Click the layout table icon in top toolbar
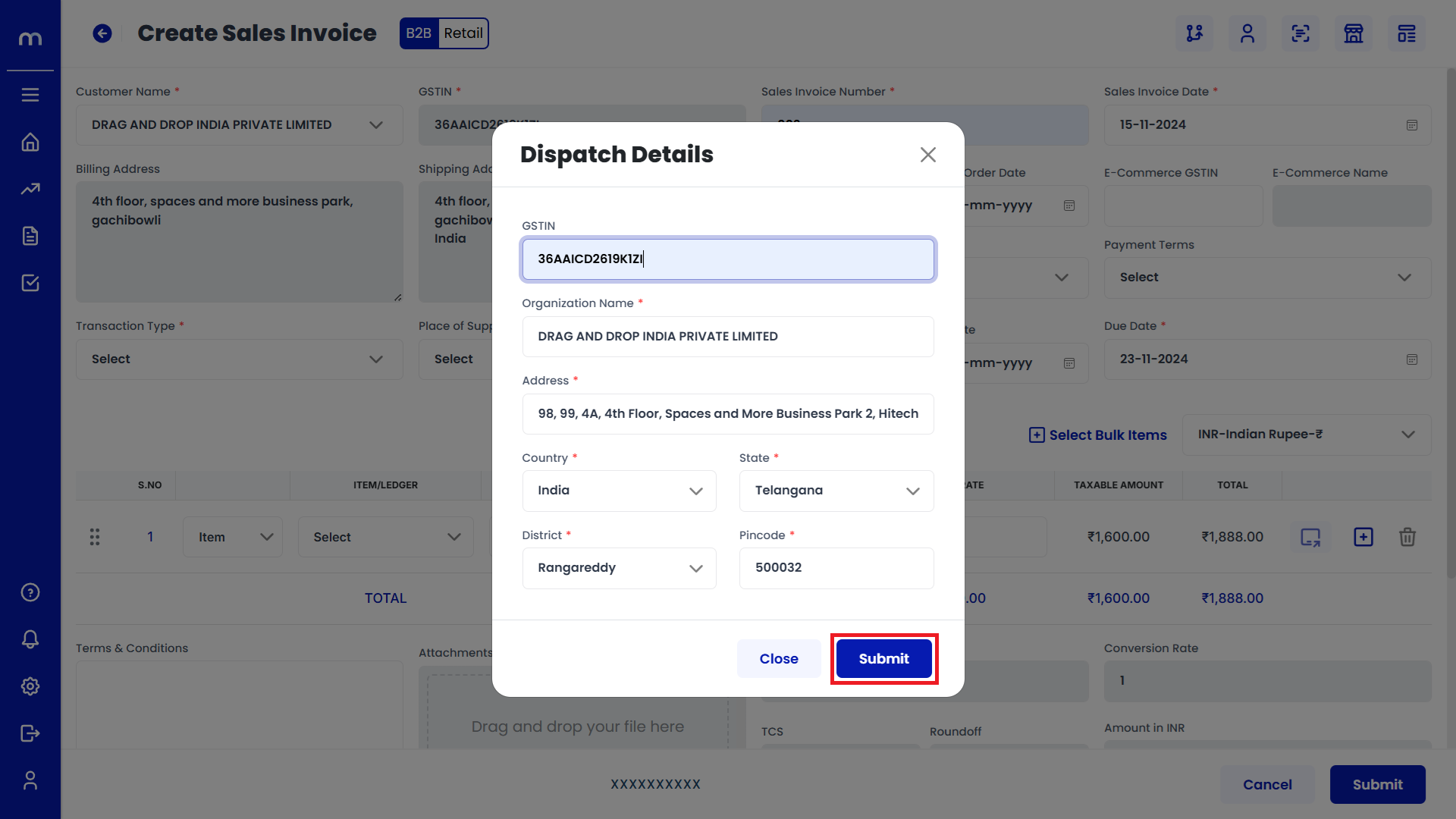The image size is (1456, 819). [x=1407, y=33]
